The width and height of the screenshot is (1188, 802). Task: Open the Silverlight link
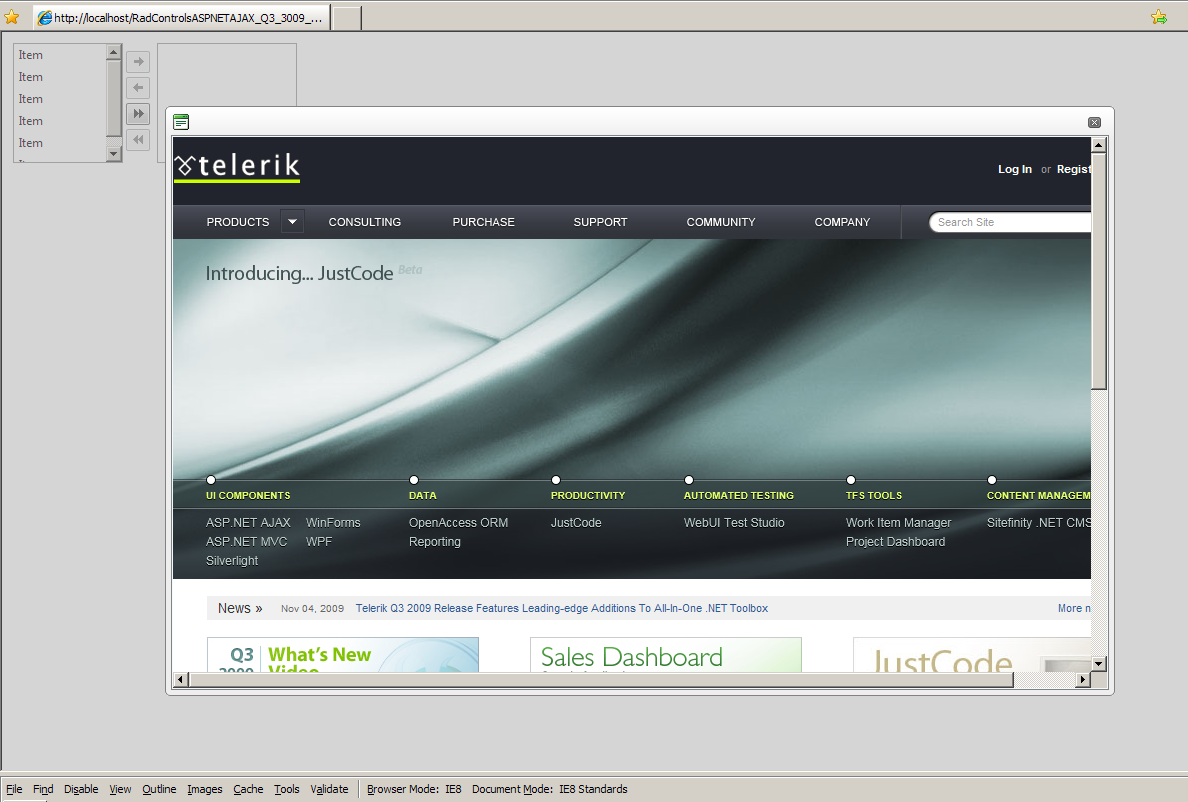click(232, 560)
